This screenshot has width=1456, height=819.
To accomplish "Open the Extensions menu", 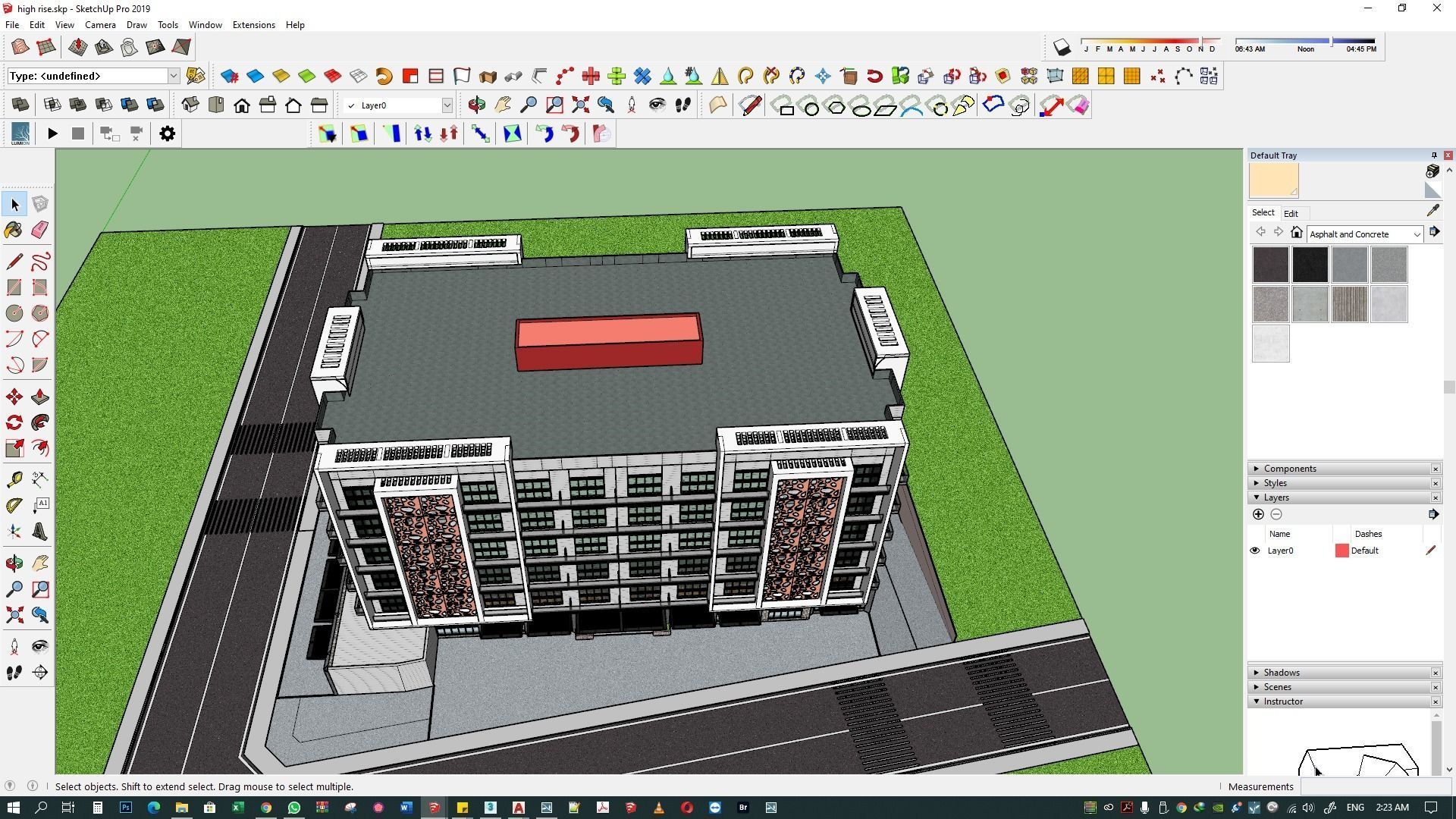I will 253,25.
